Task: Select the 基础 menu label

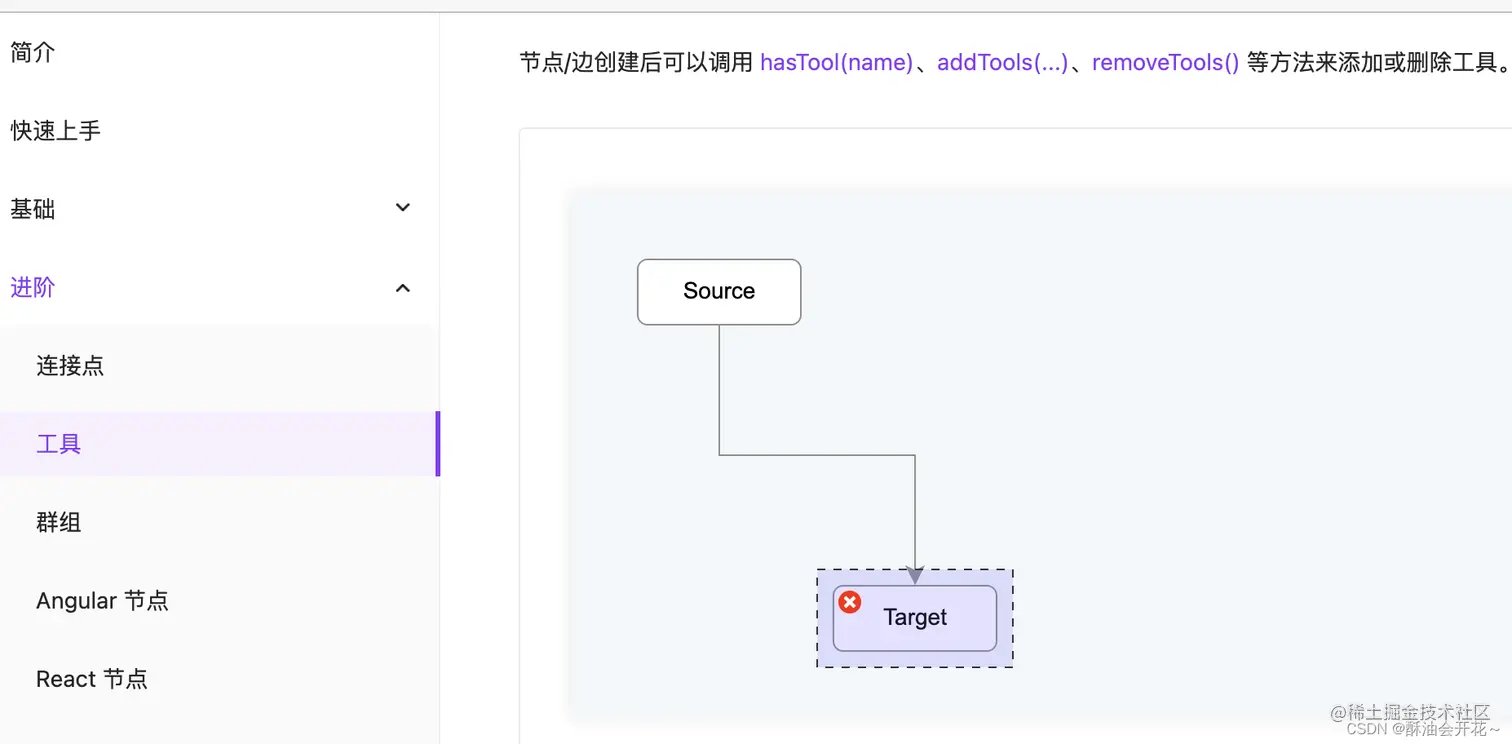Action: click(32, 209)
